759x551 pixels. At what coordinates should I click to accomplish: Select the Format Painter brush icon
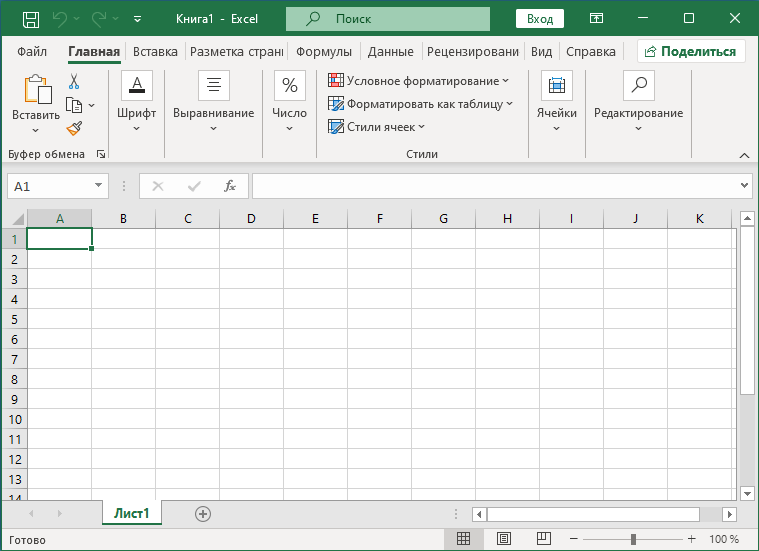[74, 128]
